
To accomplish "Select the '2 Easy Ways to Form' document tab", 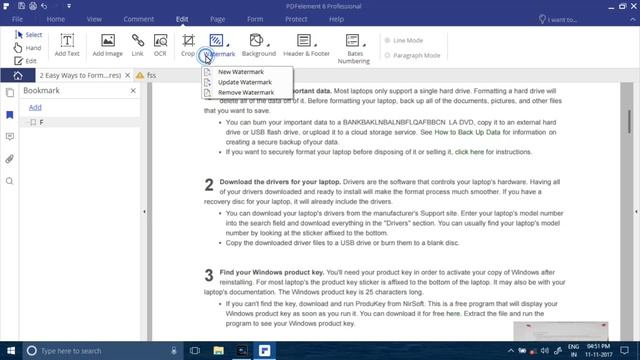I will pos(80,76).
